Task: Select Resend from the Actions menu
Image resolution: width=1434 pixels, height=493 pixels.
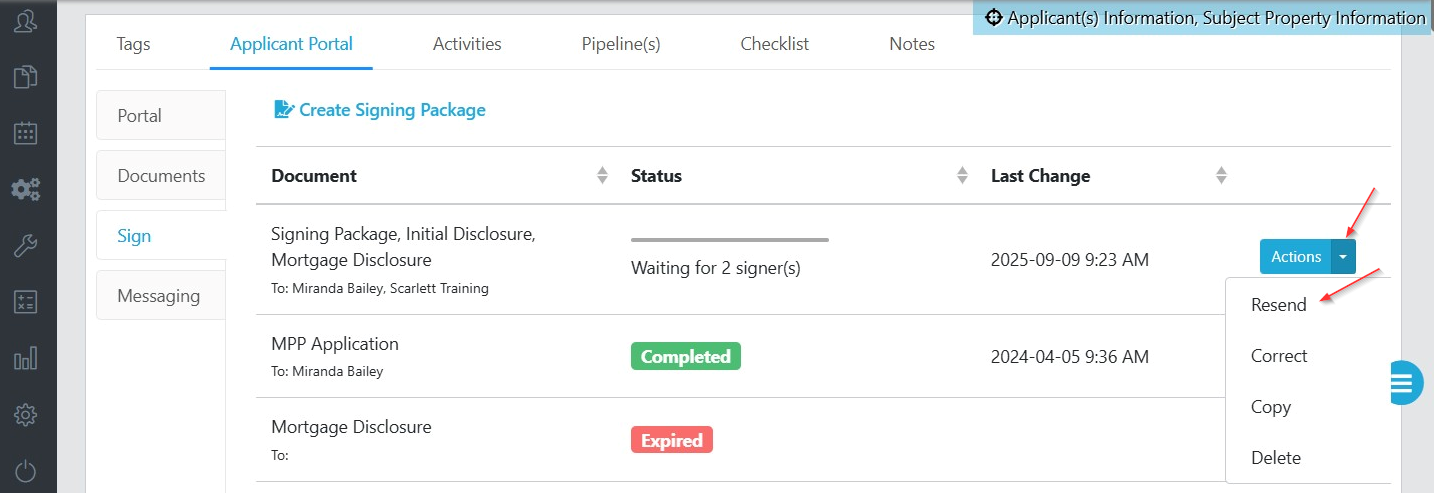Action: pyautogui.click(x=1278, y=305)
